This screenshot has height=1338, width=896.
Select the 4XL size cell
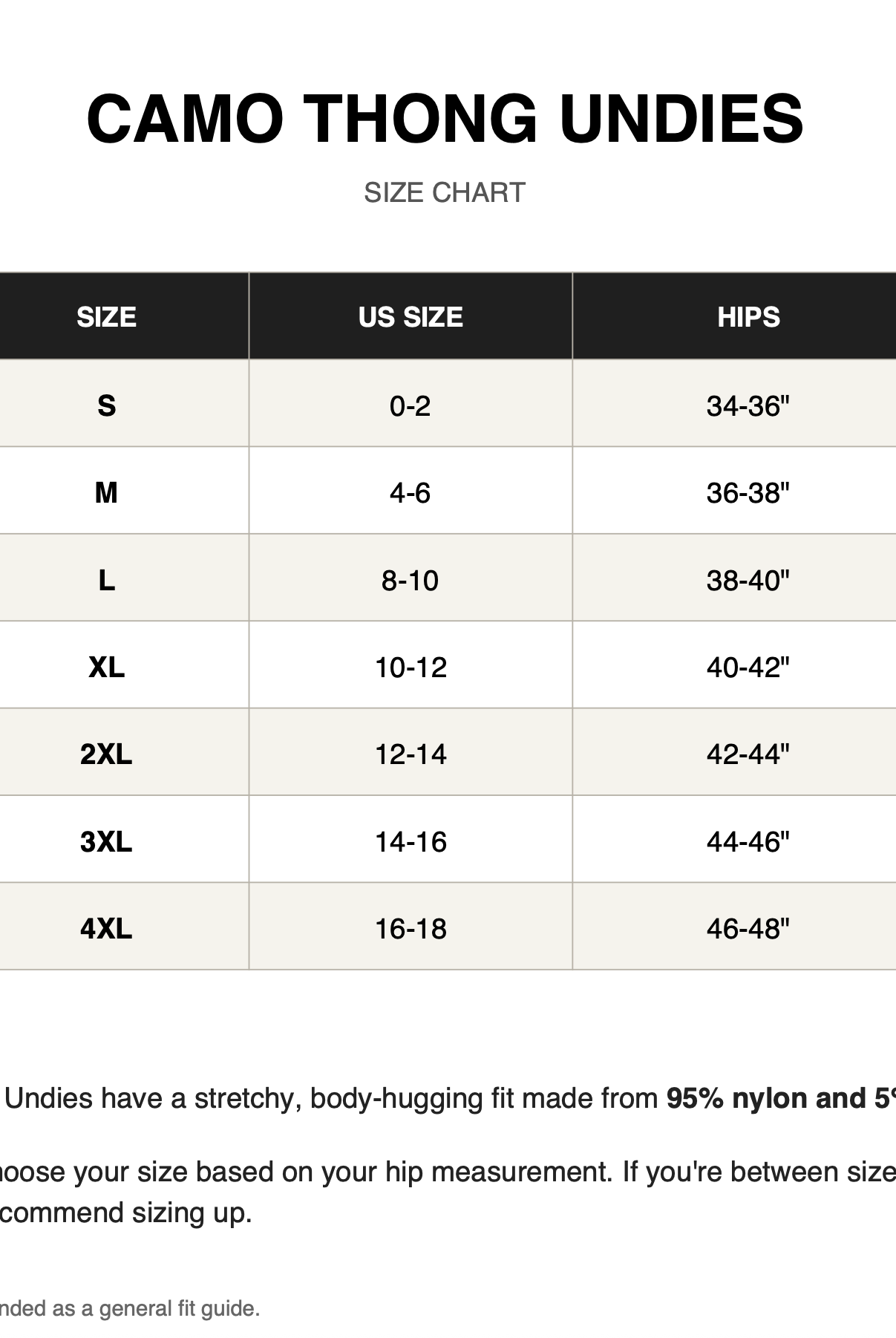coord(107,928)
